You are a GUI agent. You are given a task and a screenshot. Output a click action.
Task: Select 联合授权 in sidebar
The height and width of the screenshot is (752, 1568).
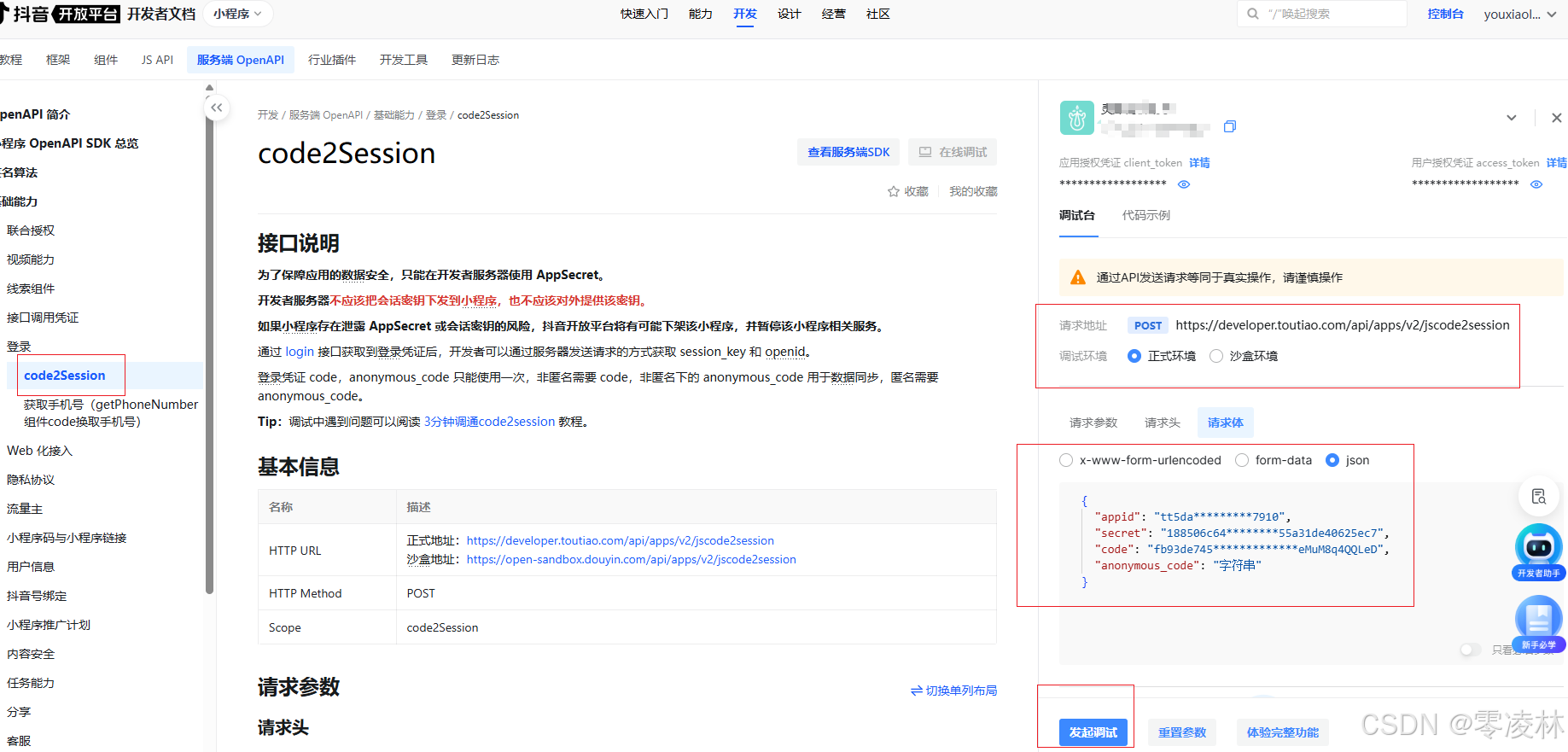[x=31, y=230]
